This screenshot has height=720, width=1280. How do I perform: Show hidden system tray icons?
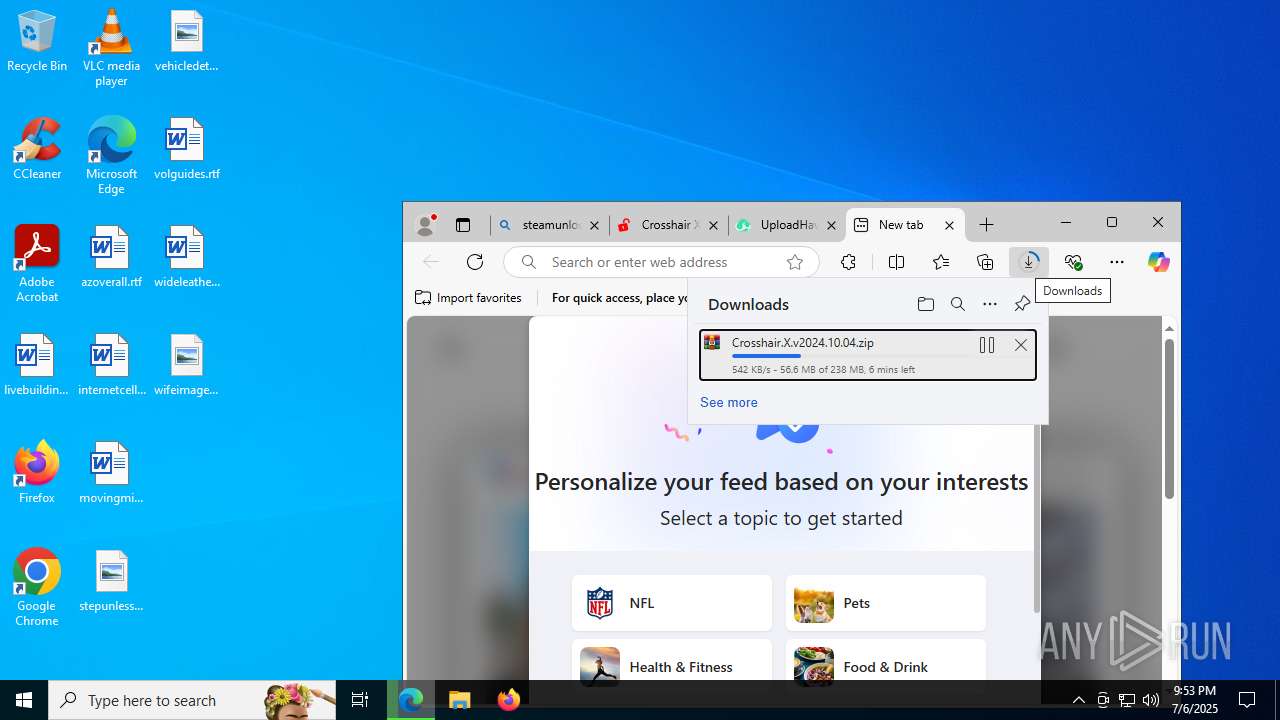click(x=1079, y=700)
